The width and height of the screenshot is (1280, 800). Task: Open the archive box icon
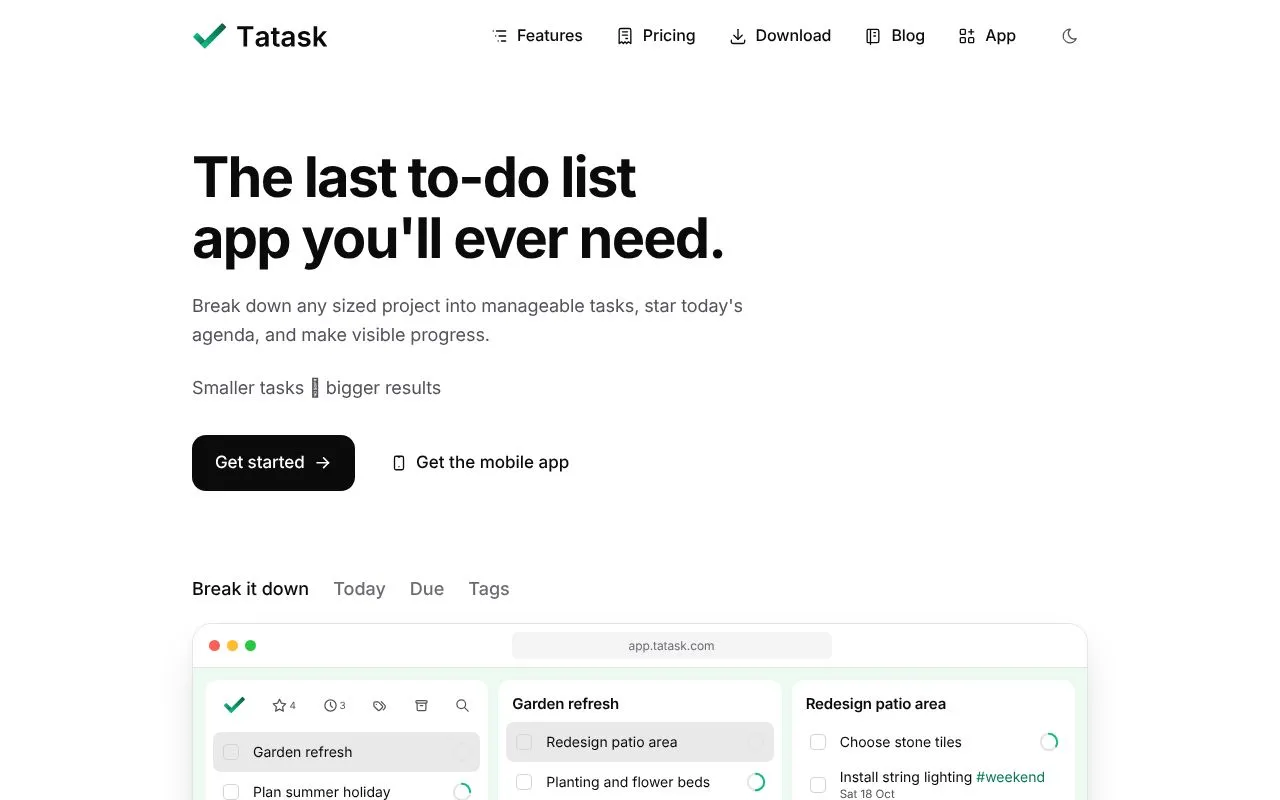[x=421, y=705]
